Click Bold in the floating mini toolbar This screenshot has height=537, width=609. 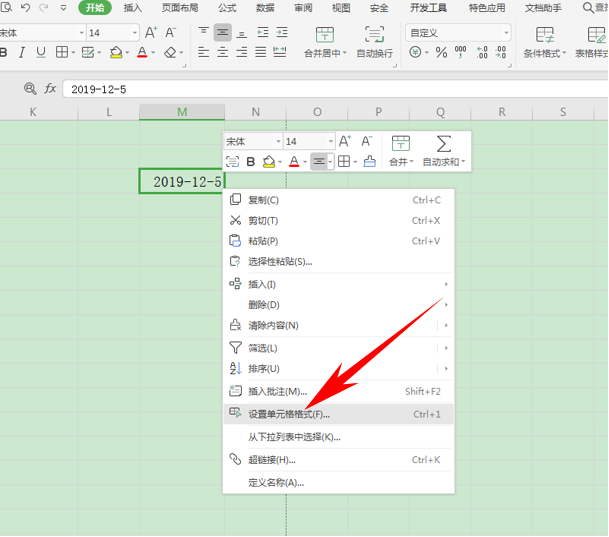(x=251, y=161)
